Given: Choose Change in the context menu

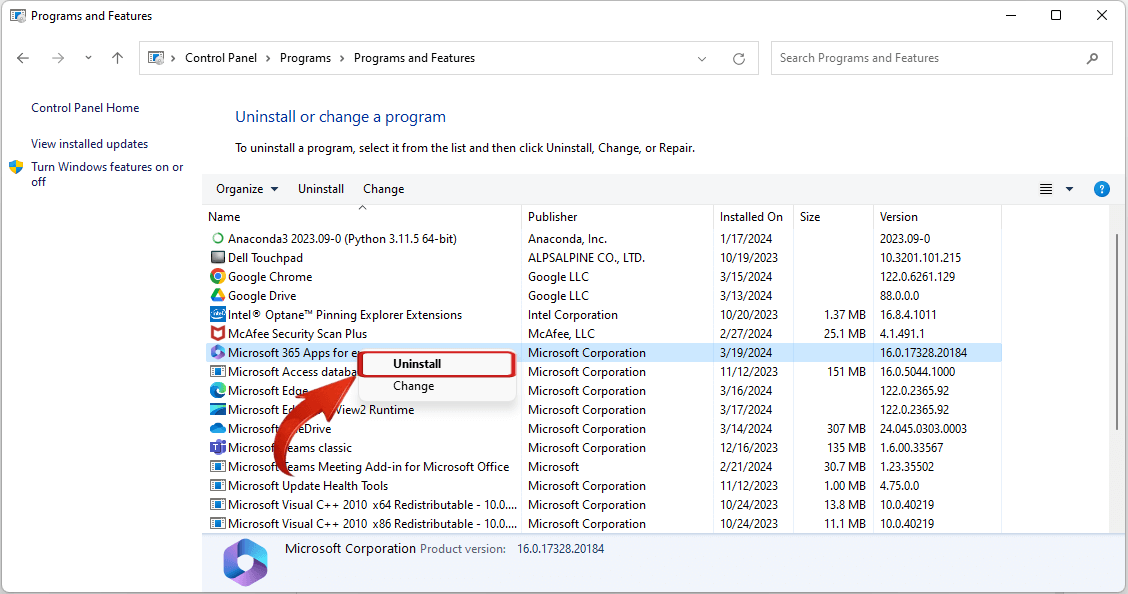Looking at the screenshot, I should click(x=413, y=385).
